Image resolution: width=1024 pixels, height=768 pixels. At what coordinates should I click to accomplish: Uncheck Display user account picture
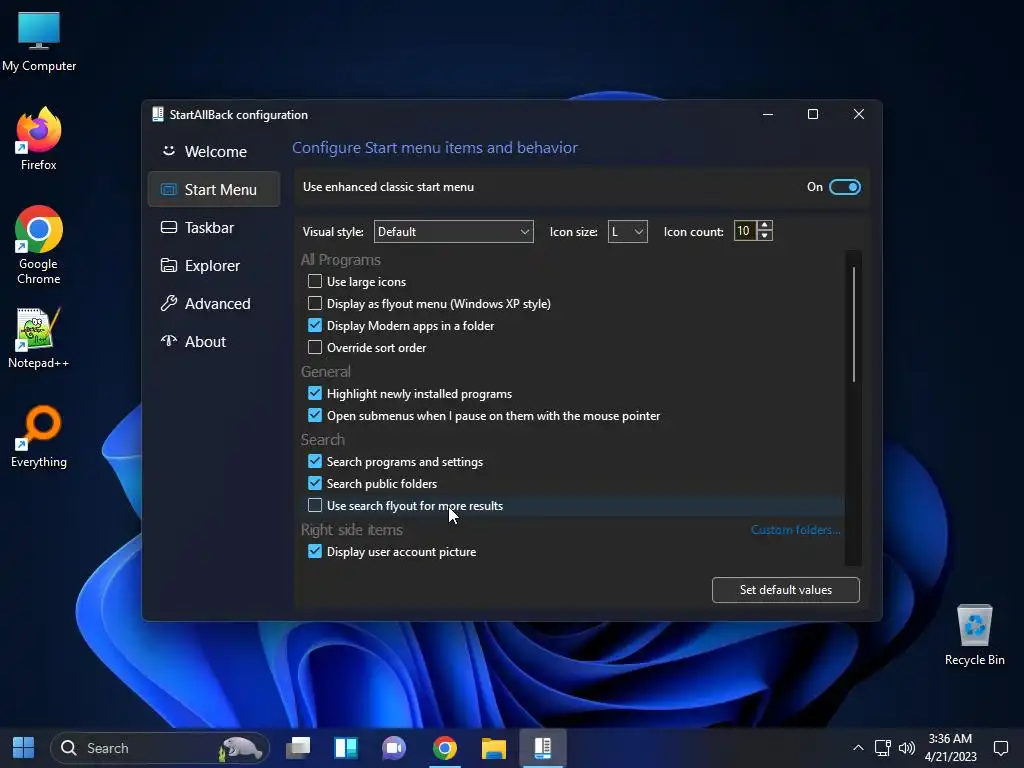tap(315, 551)
